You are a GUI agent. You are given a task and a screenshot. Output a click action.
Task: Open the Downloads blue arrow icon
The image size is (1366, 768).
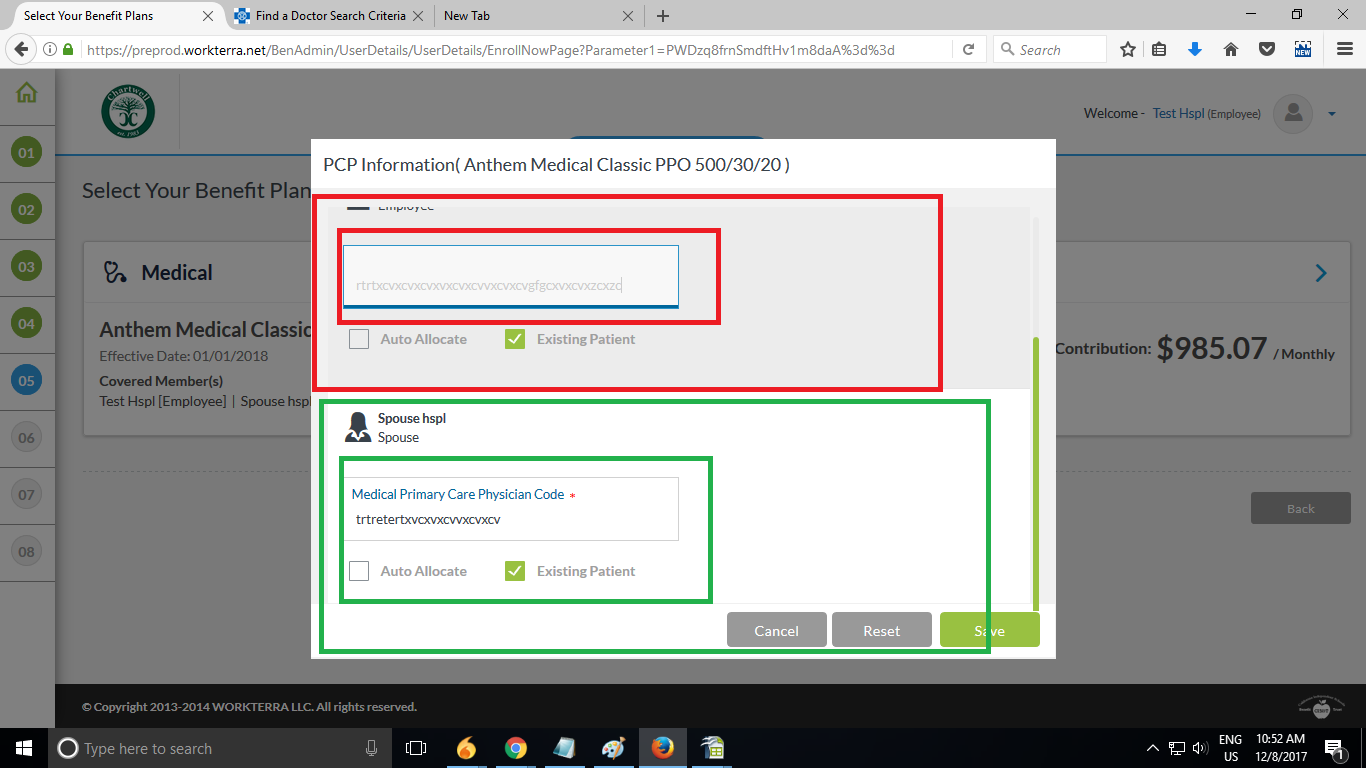1195,48
